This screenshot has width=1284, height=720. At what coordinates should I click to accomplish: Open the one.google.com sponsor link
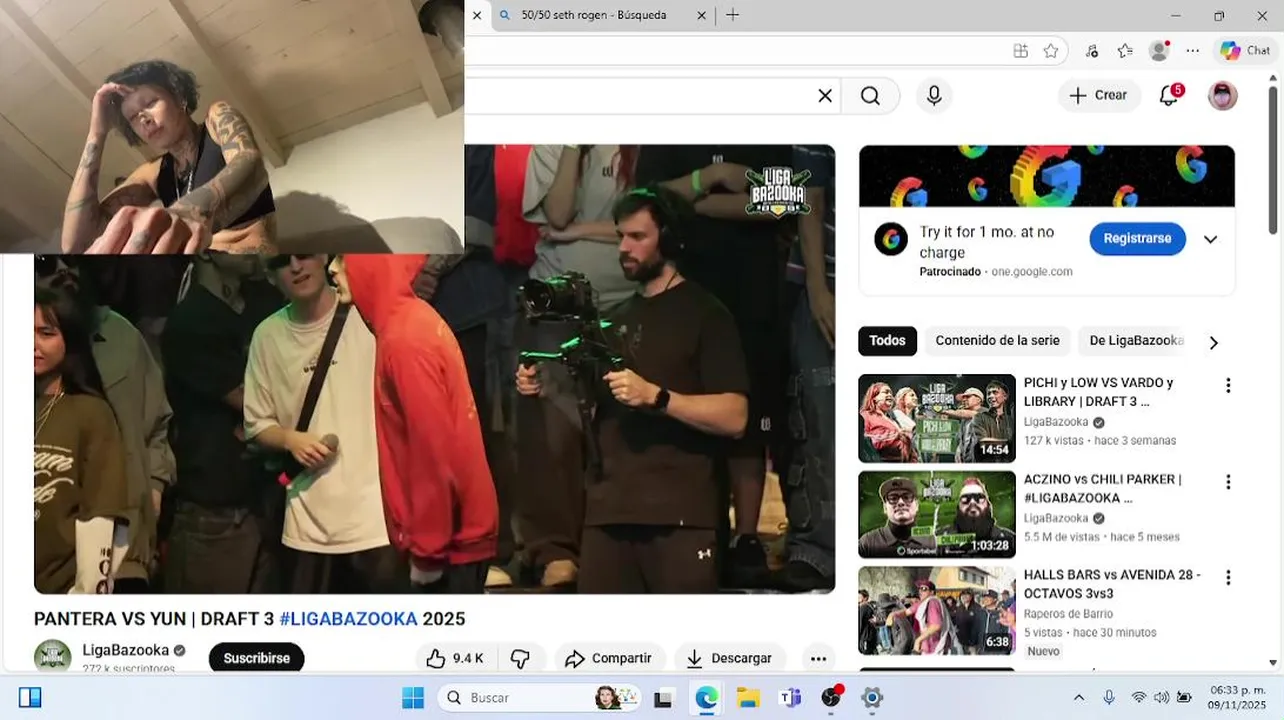(x=1032, y=272)
